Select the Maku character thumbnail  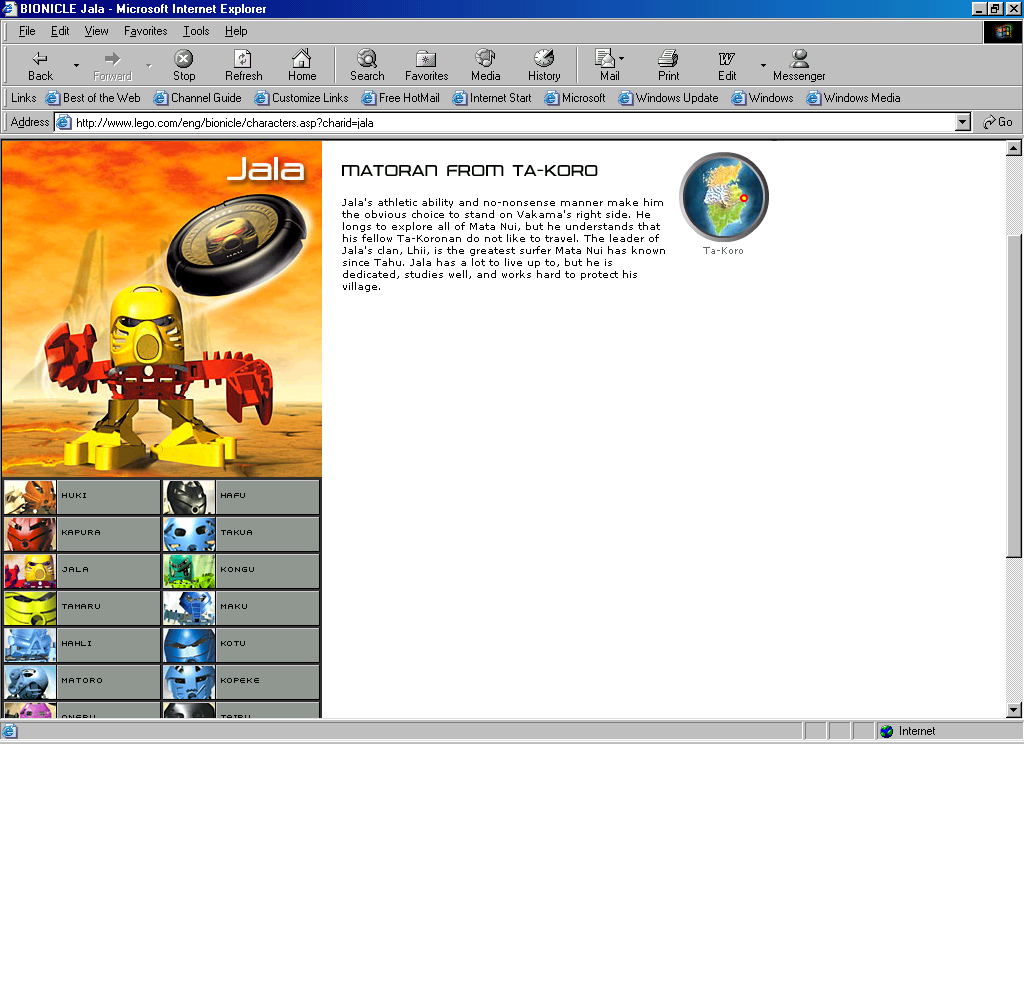point(189,608)
